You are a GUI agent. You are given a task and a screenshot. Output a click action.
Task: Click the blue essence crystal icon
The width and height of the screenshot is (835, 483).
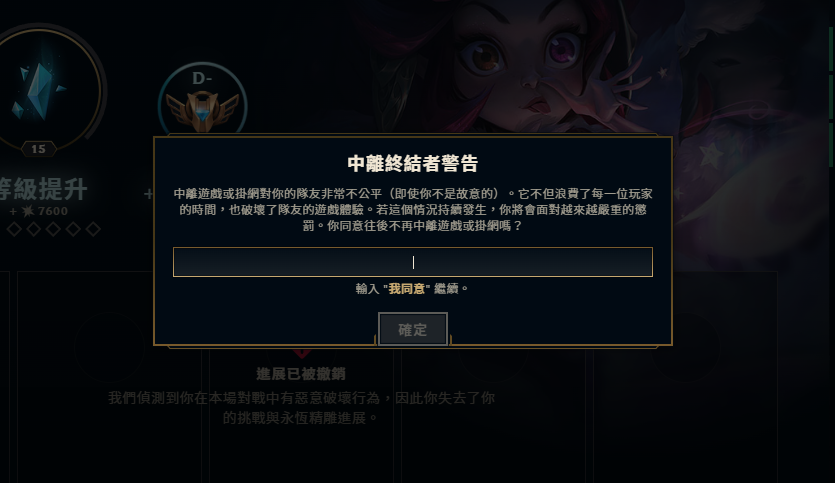point(39,89)
